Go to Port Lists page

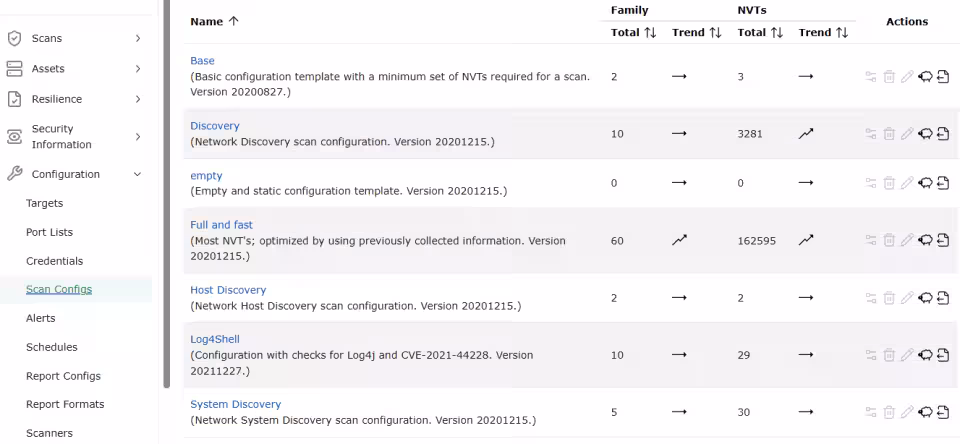(x=49, y=232)
